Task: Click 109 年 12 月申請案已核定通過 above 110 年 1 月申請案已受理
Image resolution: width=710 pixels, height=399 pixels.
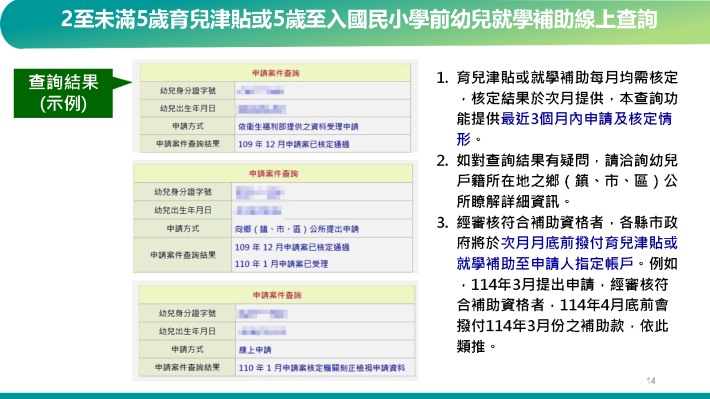Action: pos(292,247)
